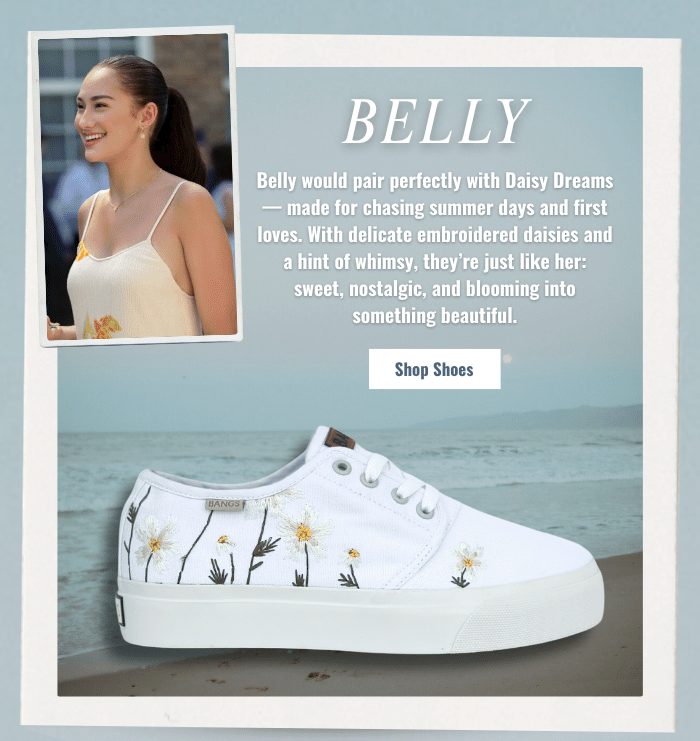Screen dimensions: 700x741
Task: Click the square tag on the heel sole
Action: (120, 610)
